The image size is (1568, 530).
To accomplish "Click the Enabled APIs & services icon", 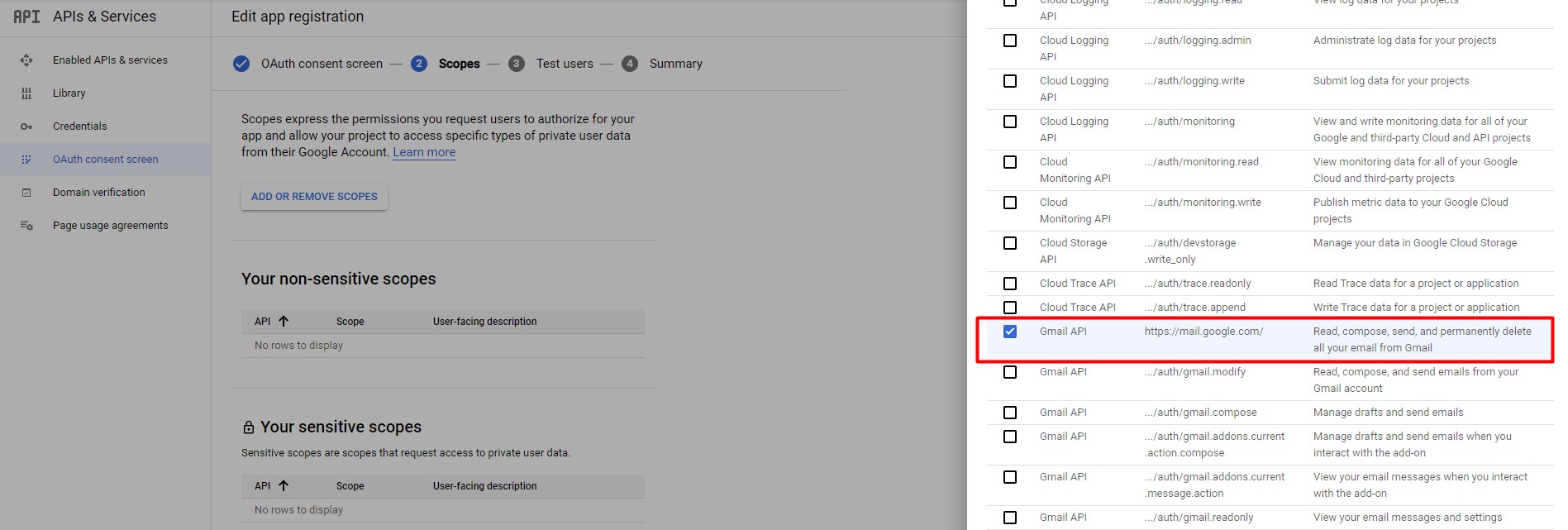I will (26, 60).
